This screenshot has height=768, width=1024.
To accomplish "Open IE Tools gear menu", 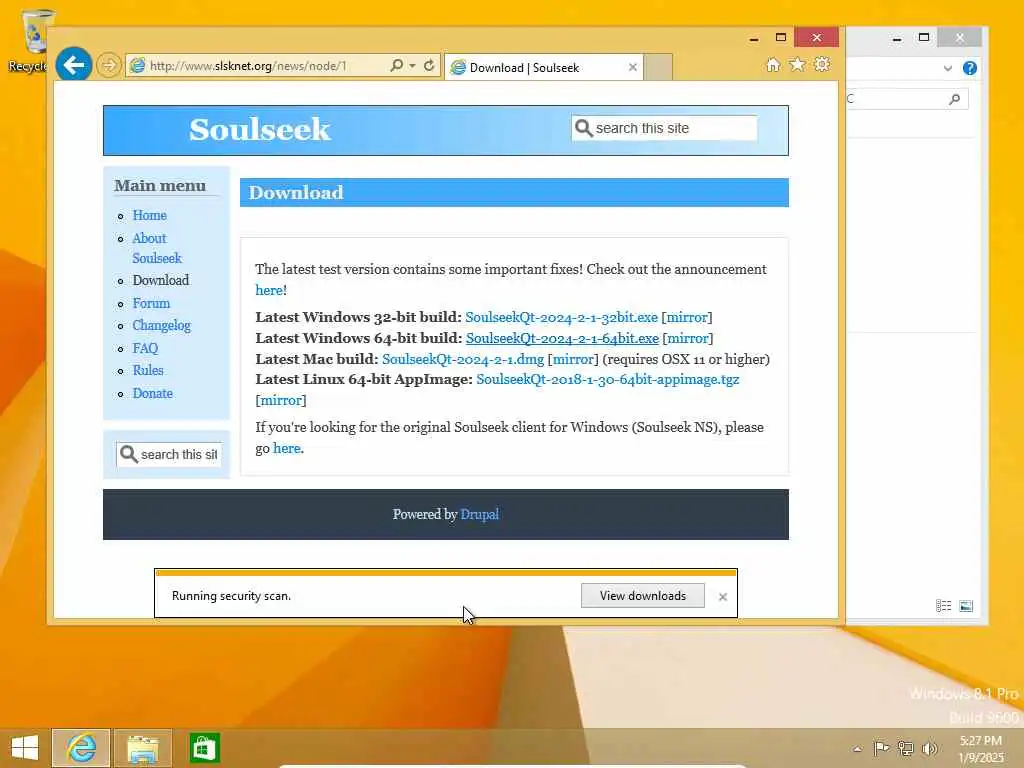I will (822, 65).
